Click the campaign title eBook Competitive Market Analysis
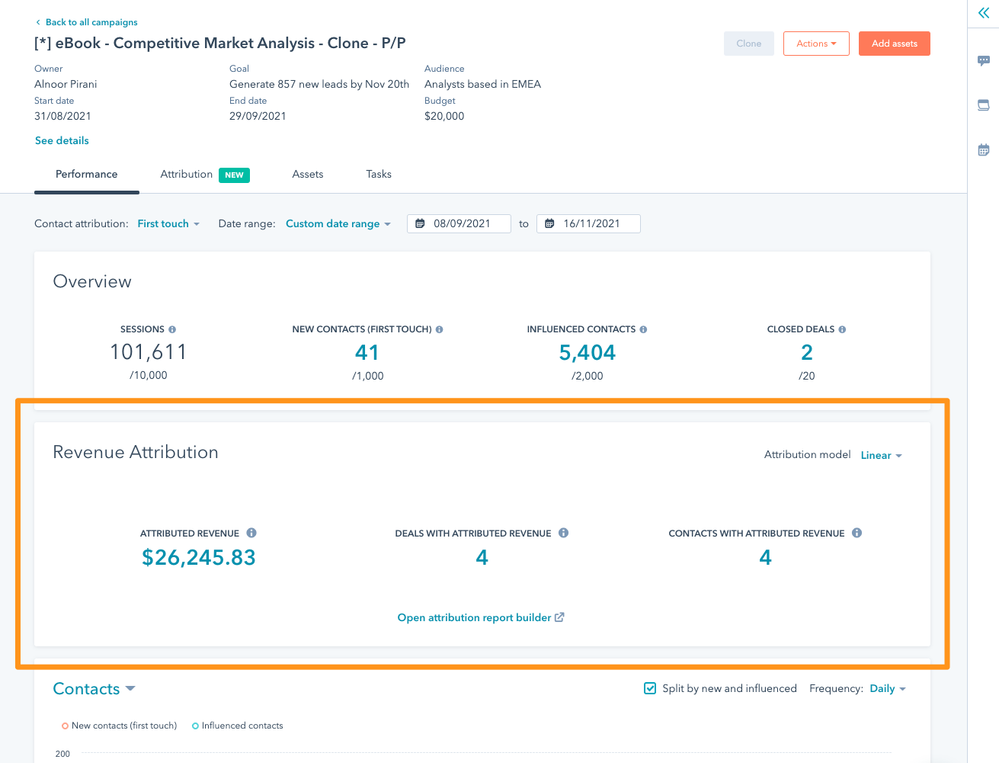 [220, 43]
